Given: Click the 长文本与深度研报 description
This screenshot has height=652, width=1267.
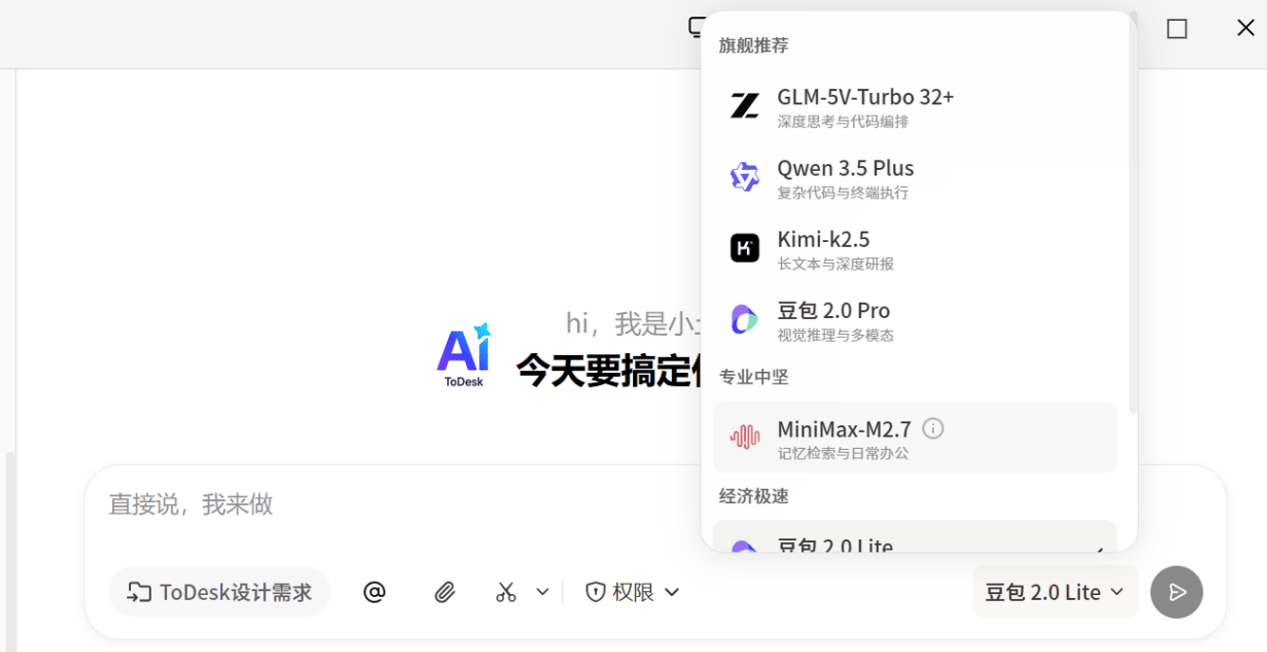Looking at the screenshot, I should [x=835, y=264].
